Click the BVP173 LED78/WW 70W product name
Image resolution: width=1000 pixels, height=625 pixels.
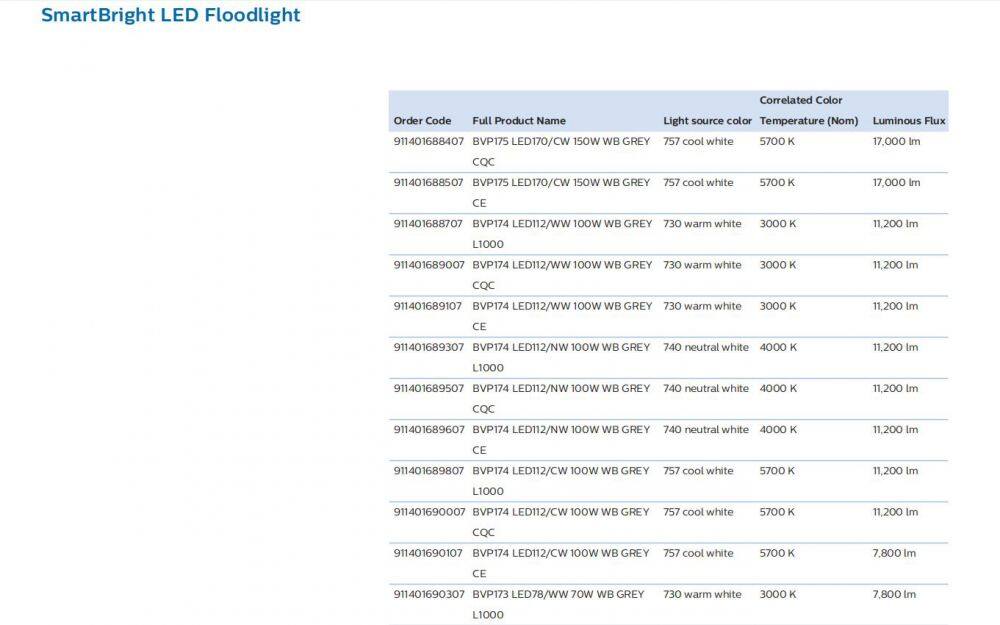point(558,594)
